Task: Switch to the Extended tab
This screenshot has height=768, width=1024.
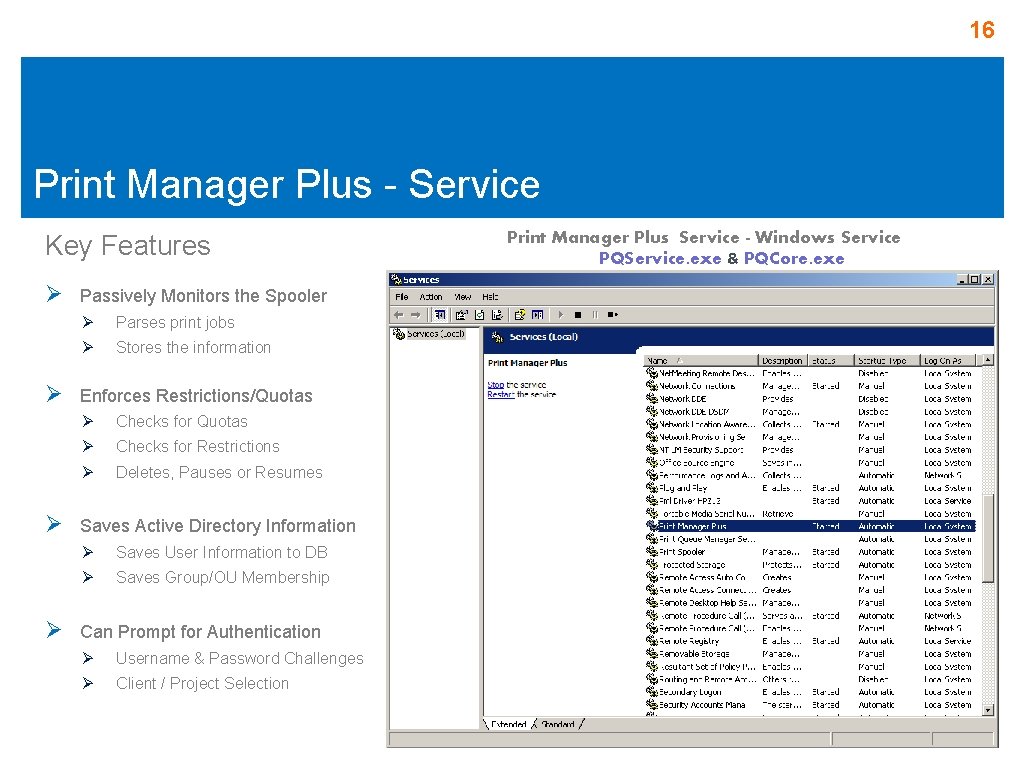Action: (x=508, y=724)
